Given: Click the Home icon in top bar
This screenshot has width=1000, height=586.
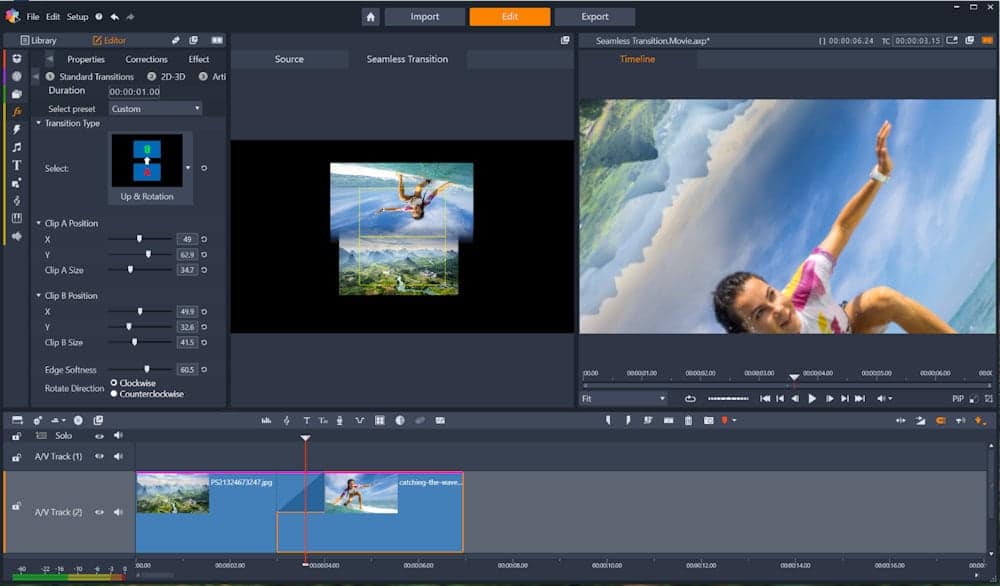Looking at the screenshot, I should coord(371,17).
